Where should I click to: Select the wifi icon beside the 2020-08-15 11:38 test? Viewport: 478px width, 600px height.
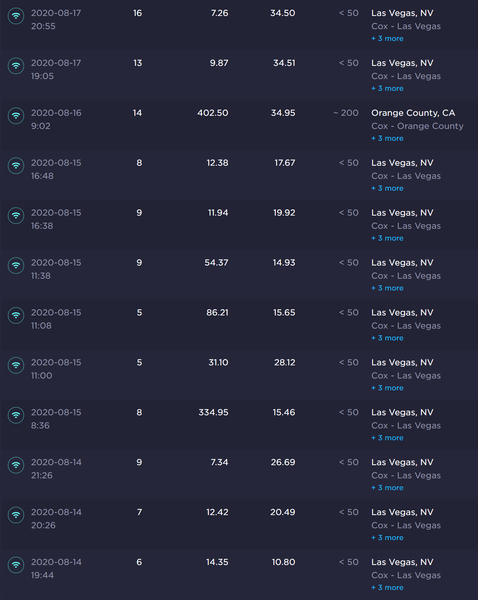[x=16, y=266]
